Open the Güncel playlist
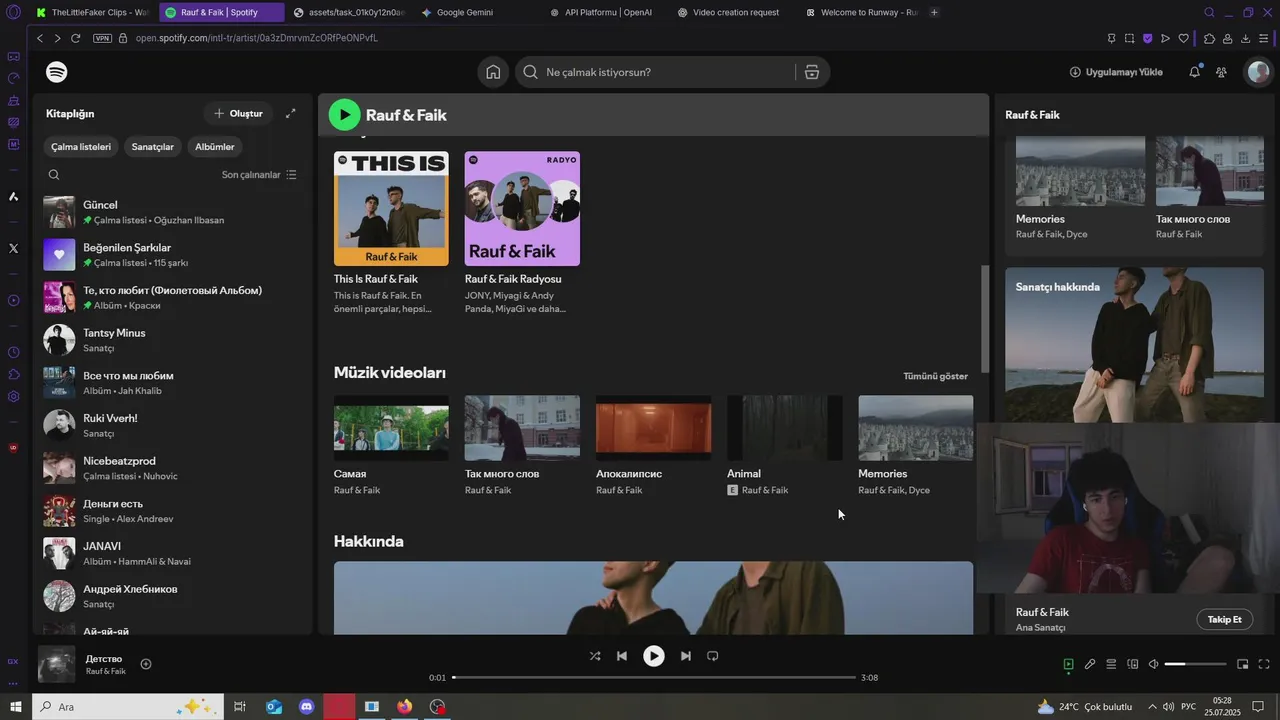Screen dimensions: 1280x720 coord(173,212)
